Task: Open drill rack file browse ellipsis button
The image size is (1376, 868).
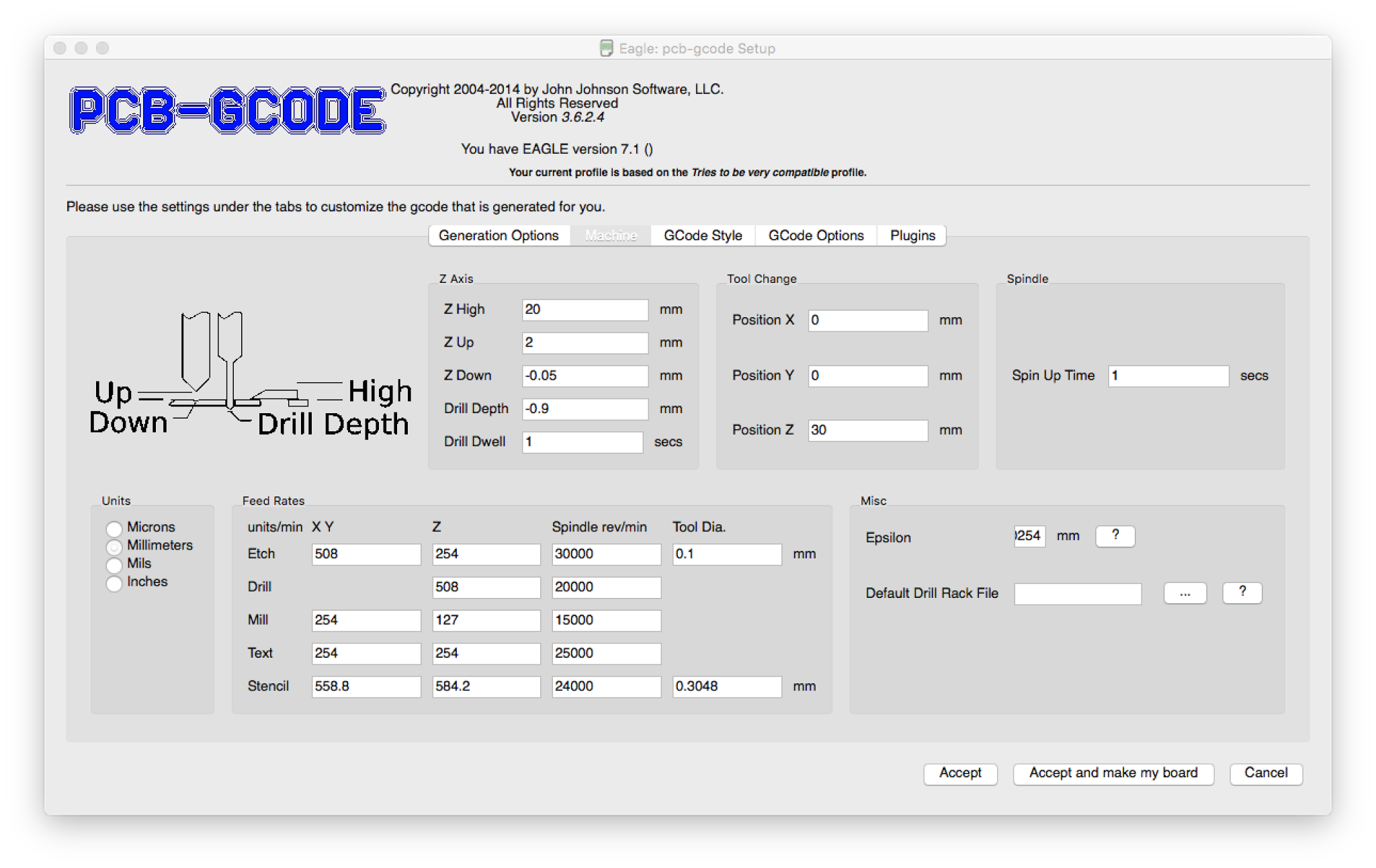Action: [x=1185, y=593]
